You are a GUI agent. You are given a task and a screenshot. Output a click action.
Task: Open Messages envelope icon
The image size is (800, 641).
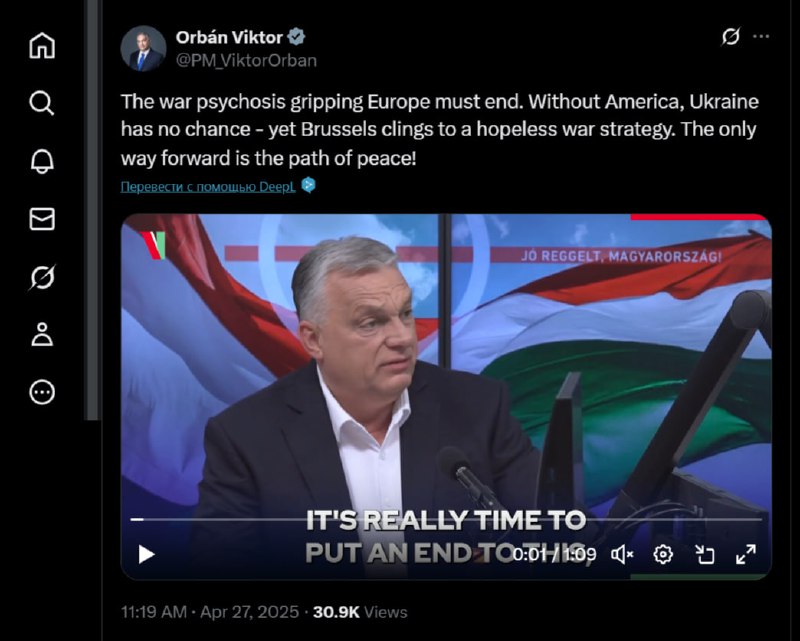pyautogui.click(x=42, y=219)
